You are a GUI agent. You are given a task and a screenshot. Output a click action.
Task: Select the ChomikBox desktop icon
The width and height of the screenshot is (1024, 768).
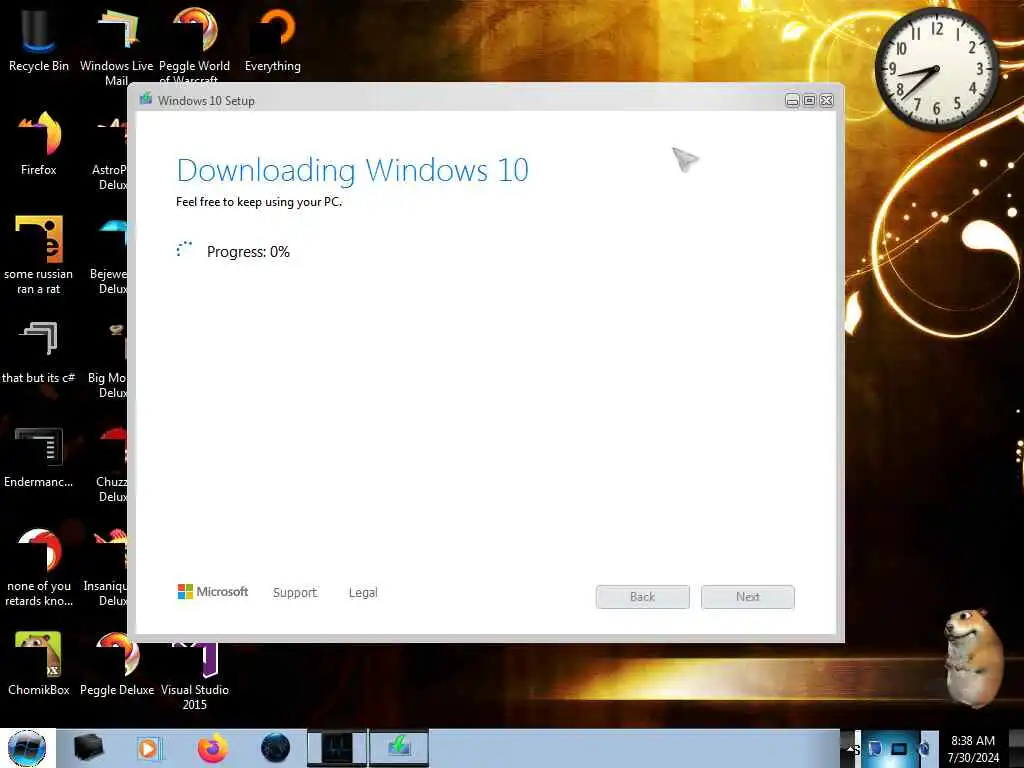(39, 662)
